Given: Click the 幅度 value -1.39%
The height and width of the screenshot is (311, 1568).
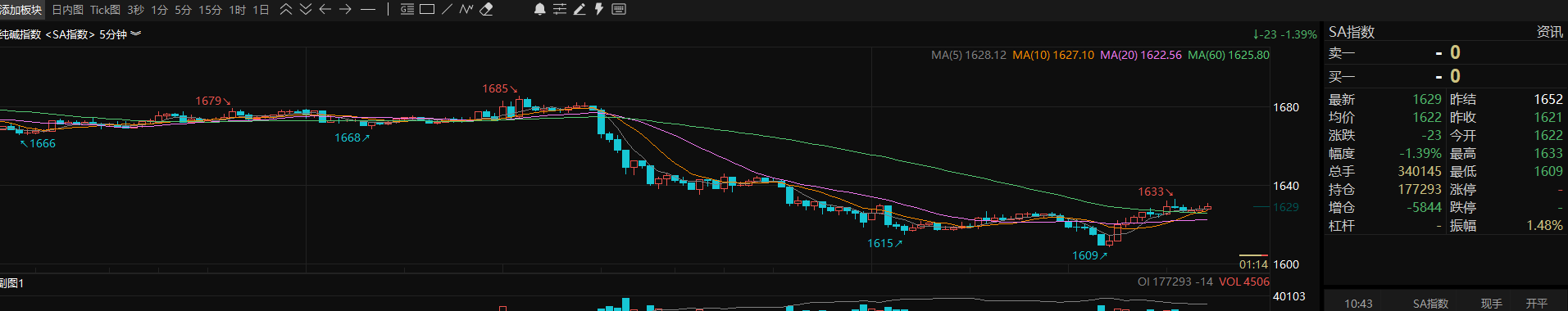Looking at the screenshot, I should (x=1420, y=153).
